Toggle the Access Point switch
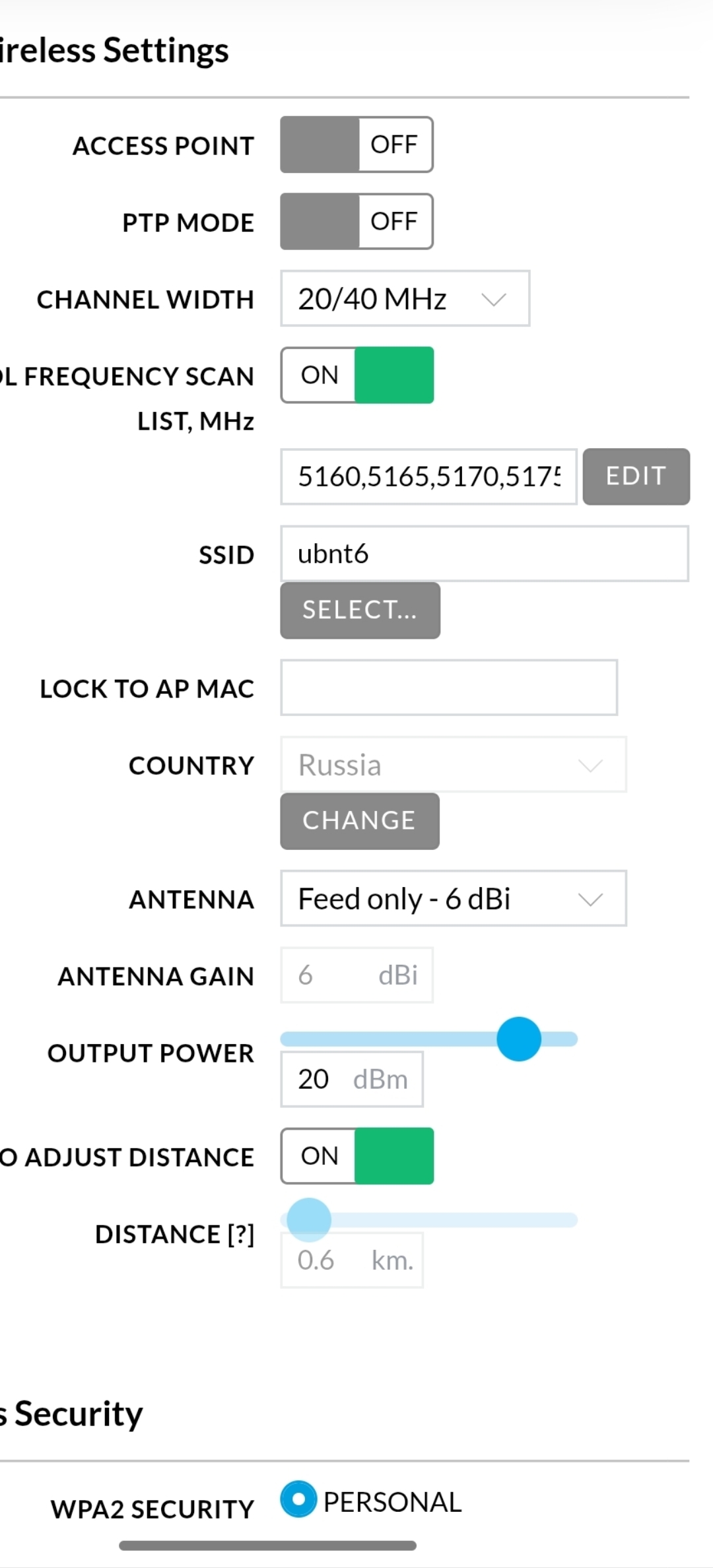Image resolution: width=713 pixels, height=1568 pixels. coord(356,145)
